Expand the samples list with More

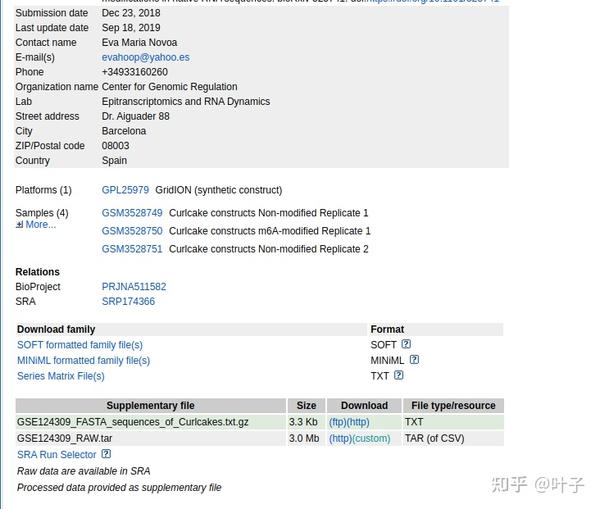(36, 225)
